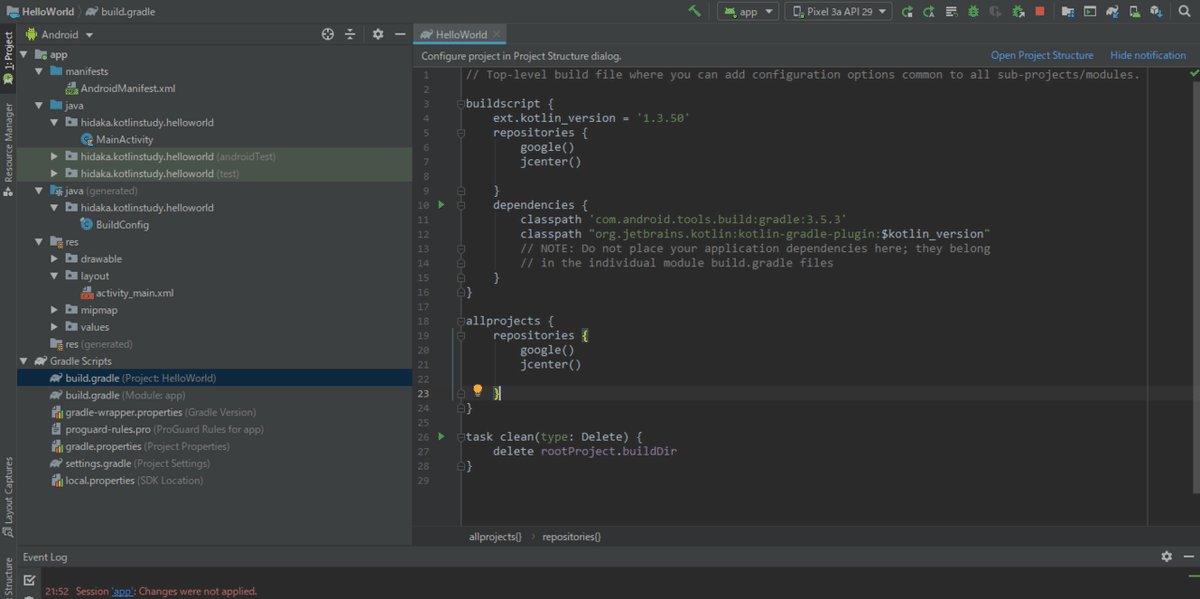The height and width of the screenshot is (599, 1200).
Task: Click the Collapse All icon in Project panel
Action: pos(350,34)
